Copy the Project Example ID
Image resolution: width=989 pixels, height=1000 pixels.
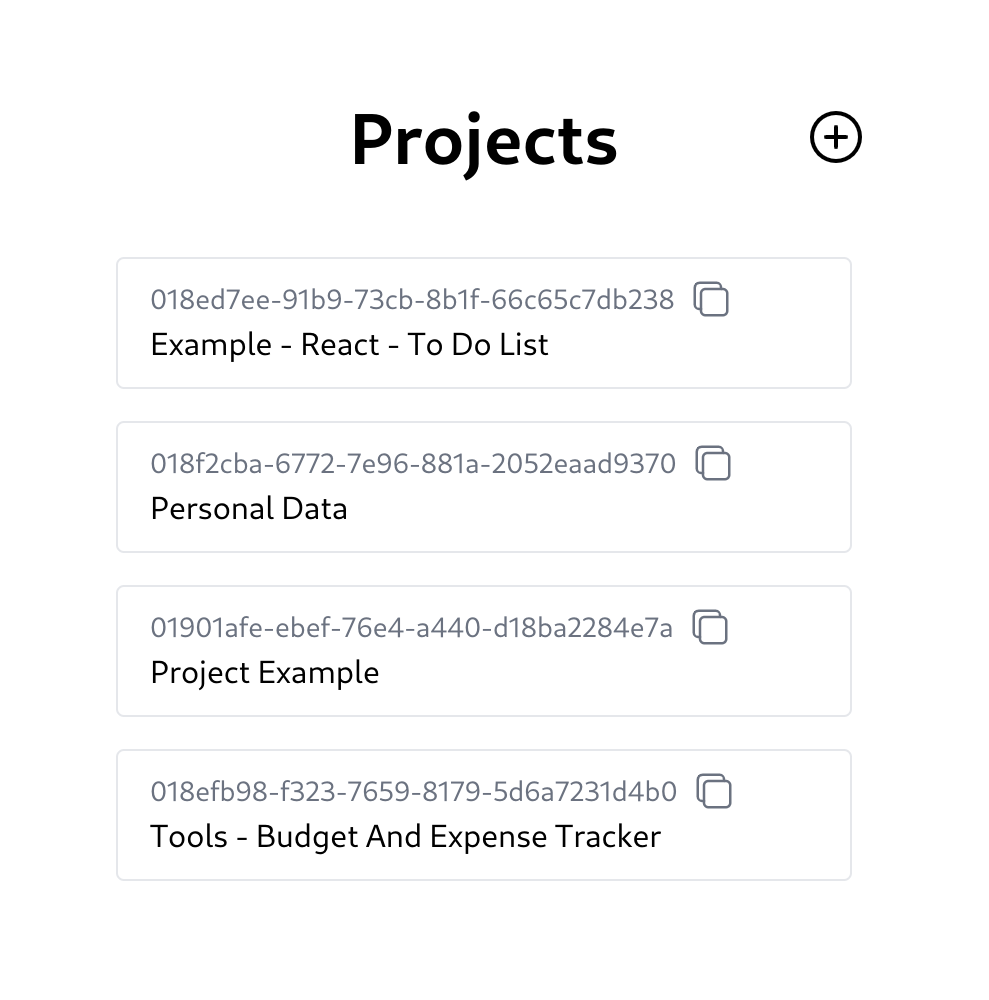pos(711,628)
